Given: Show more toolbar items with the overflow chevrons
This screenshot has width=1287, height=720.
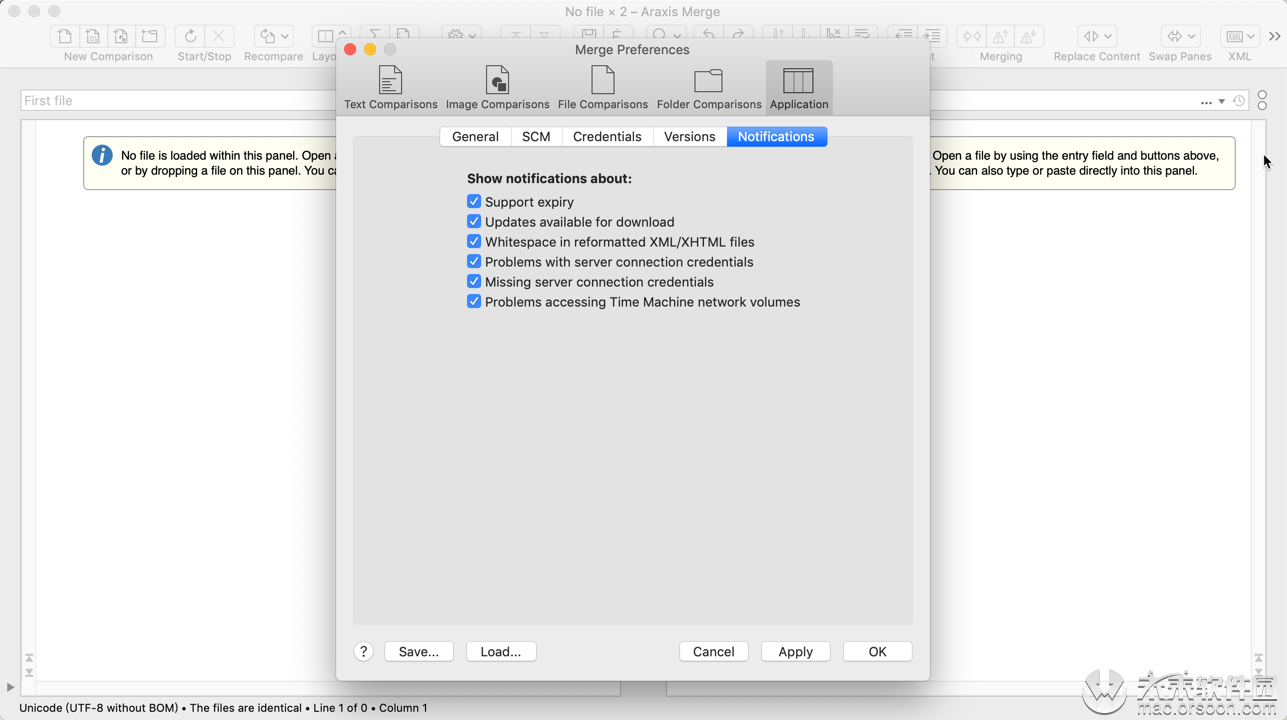Looking at the screenshot, I should tap(1274, 36).
